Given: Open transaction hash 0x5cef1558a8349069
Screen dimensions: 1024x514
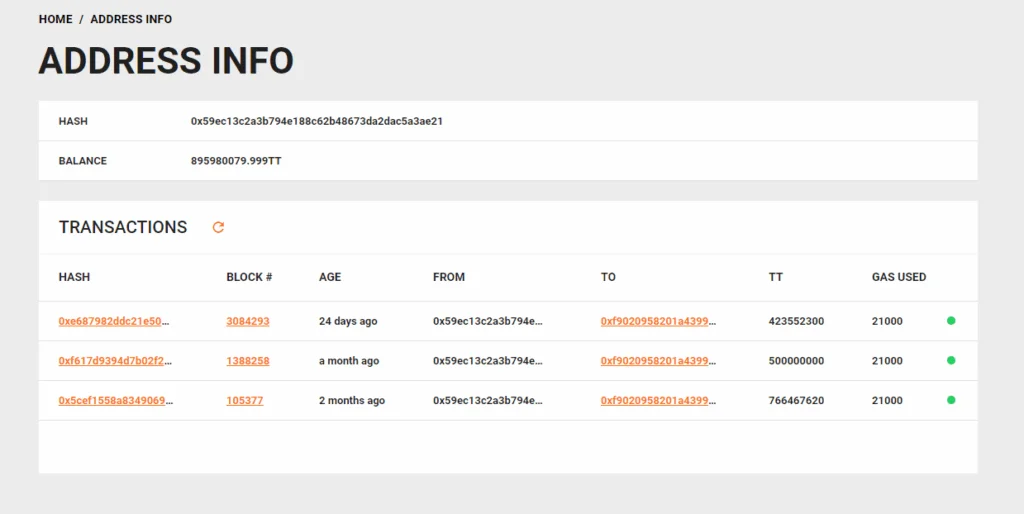Looking at the screenshot, I should [114, 401].
